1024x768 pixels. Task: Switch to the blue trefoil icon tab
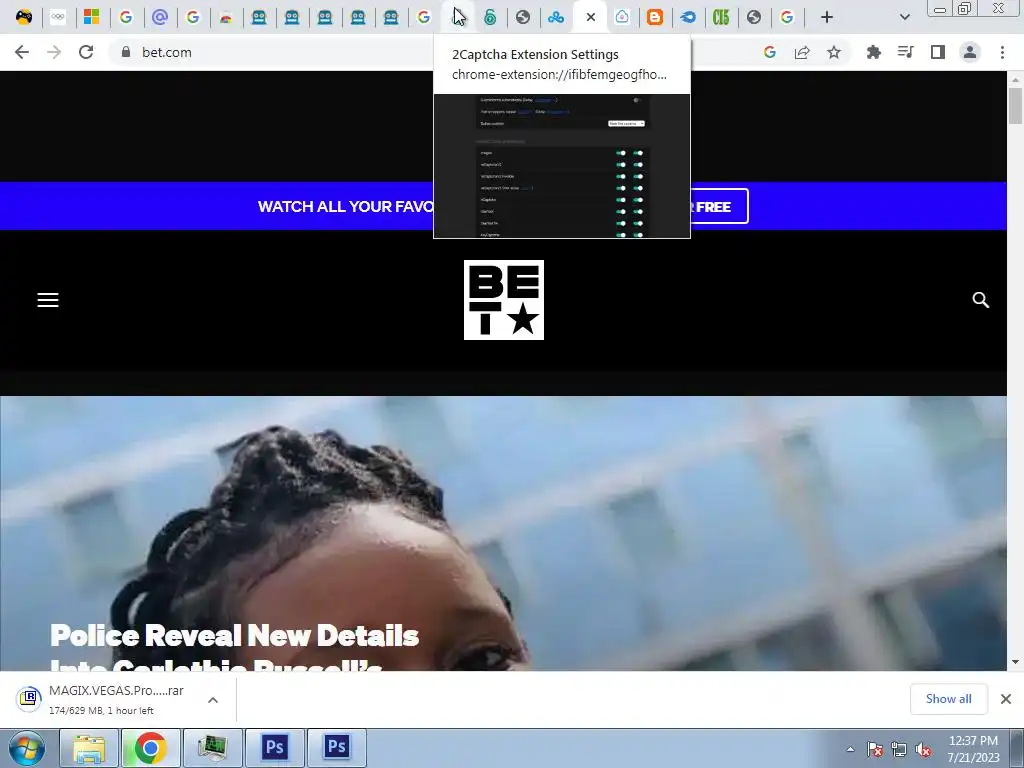pos(556,18)
